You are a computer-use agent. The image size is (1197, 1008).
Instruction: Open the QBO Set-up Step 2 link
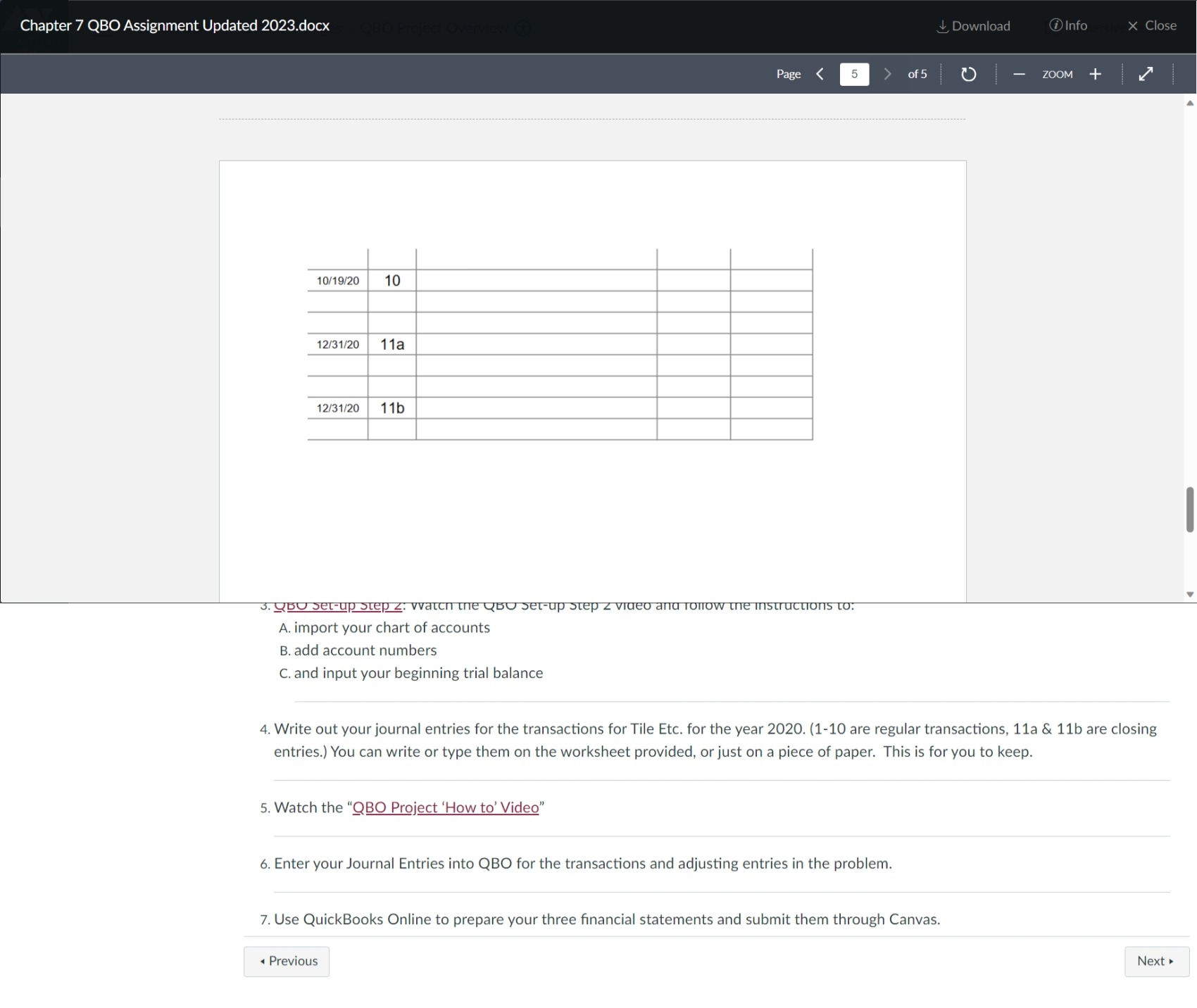(337, 604)
